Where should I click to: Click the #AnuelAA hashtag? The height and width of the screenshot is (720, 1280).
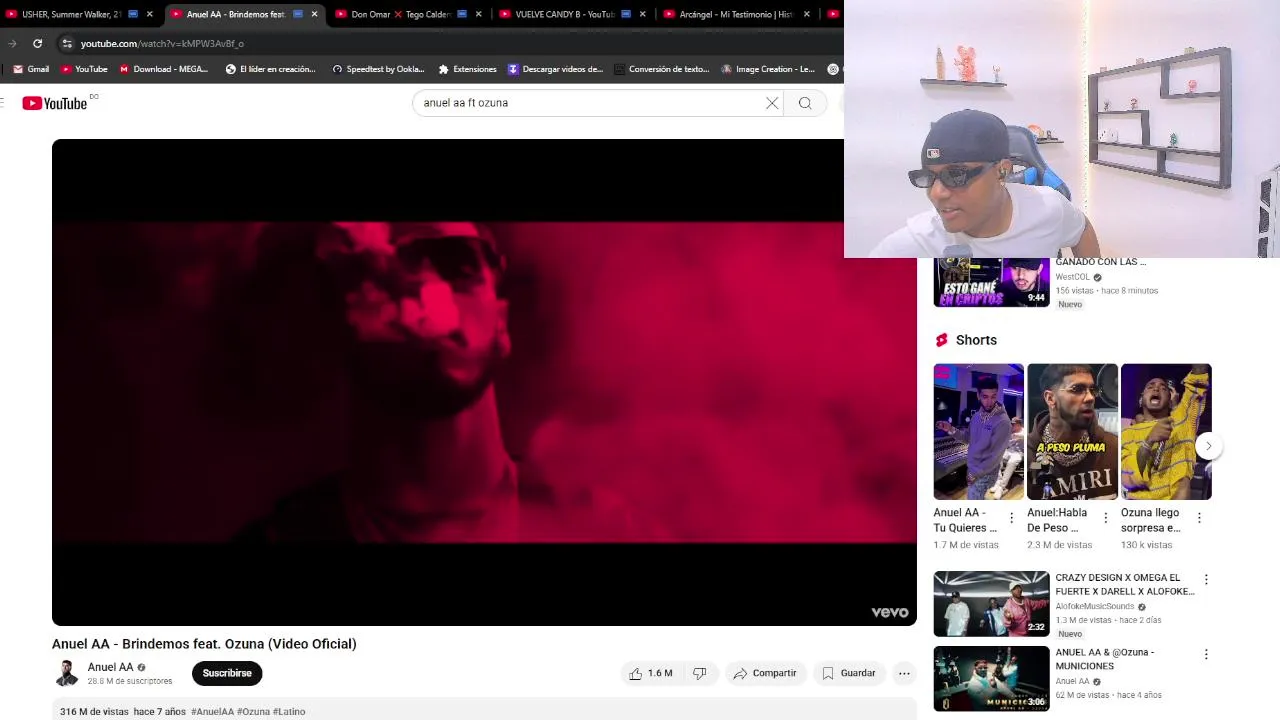(212, 712)
